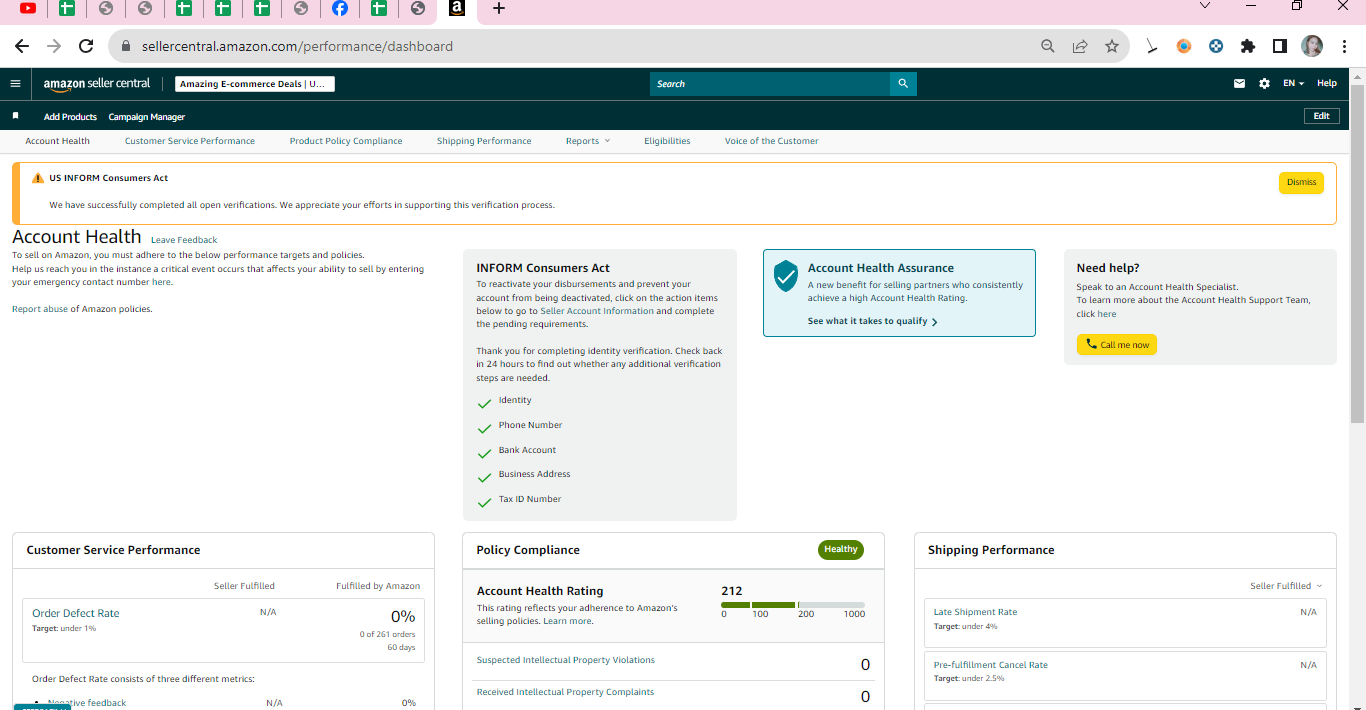The image size is (1366, 710).
Task: Open the browser side panel icon
Action: coord(1279,46)
